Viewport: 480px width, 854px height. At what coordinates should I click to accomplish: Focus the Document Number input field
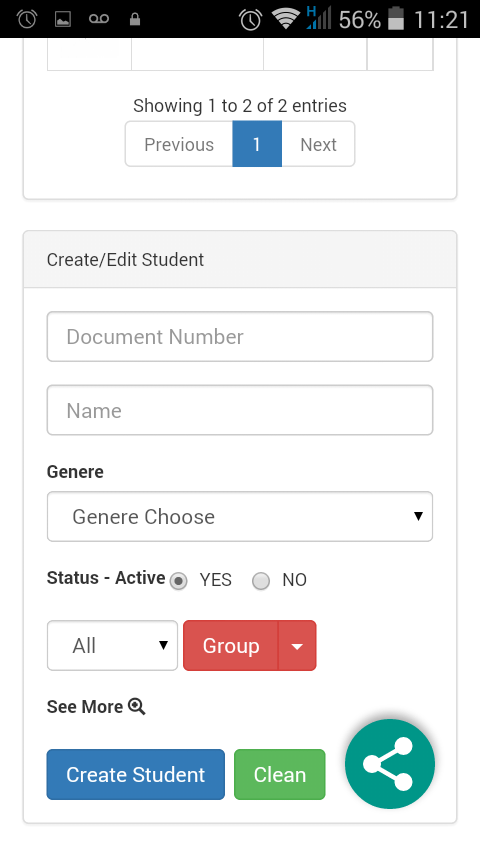tap(240, 337)
